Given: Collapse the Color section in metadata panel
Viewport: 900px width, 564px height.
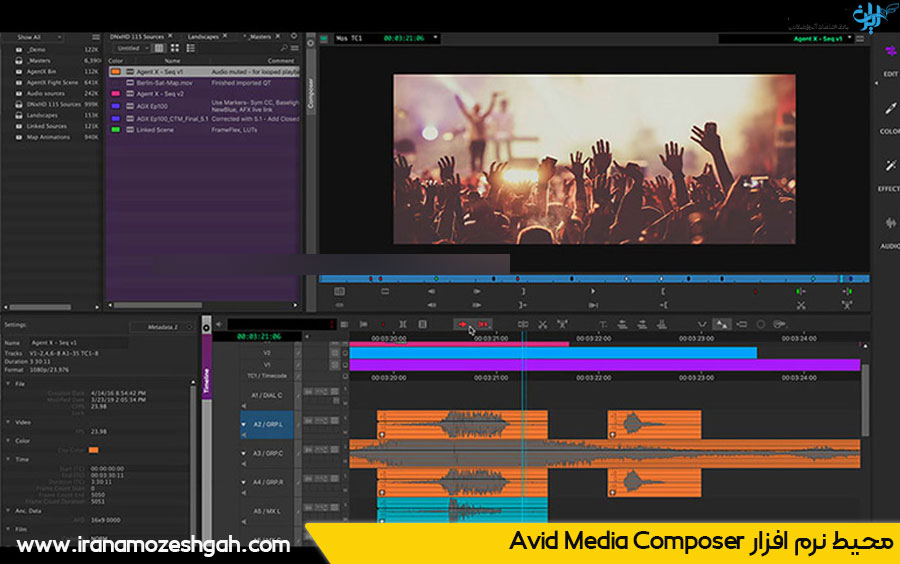Looking at the screenshot, I should [8, 441].
